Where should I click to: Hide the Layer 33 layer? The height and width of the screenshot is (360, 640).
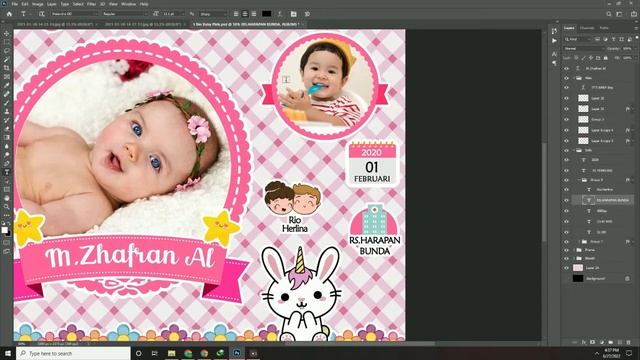click(x=567, y=98)
